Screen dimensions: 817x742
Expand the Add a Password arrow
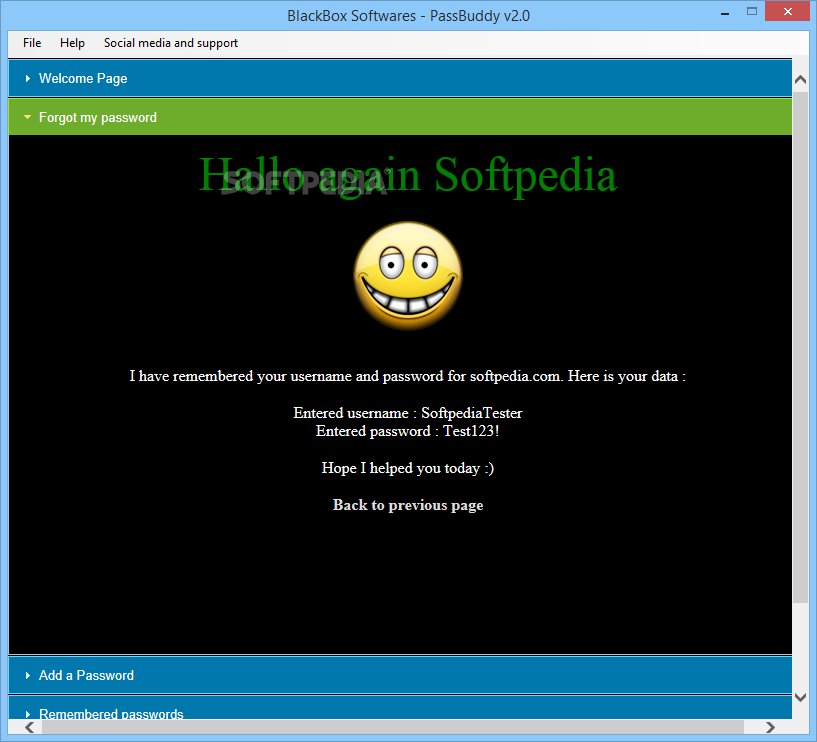click(x=28, y=675)
